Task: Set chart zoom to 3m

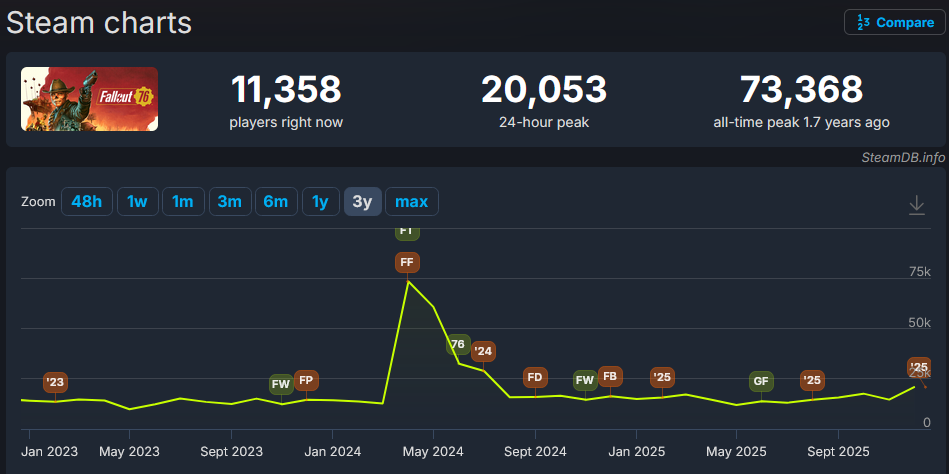Action: pyautogui.click(x=229, y=202)
